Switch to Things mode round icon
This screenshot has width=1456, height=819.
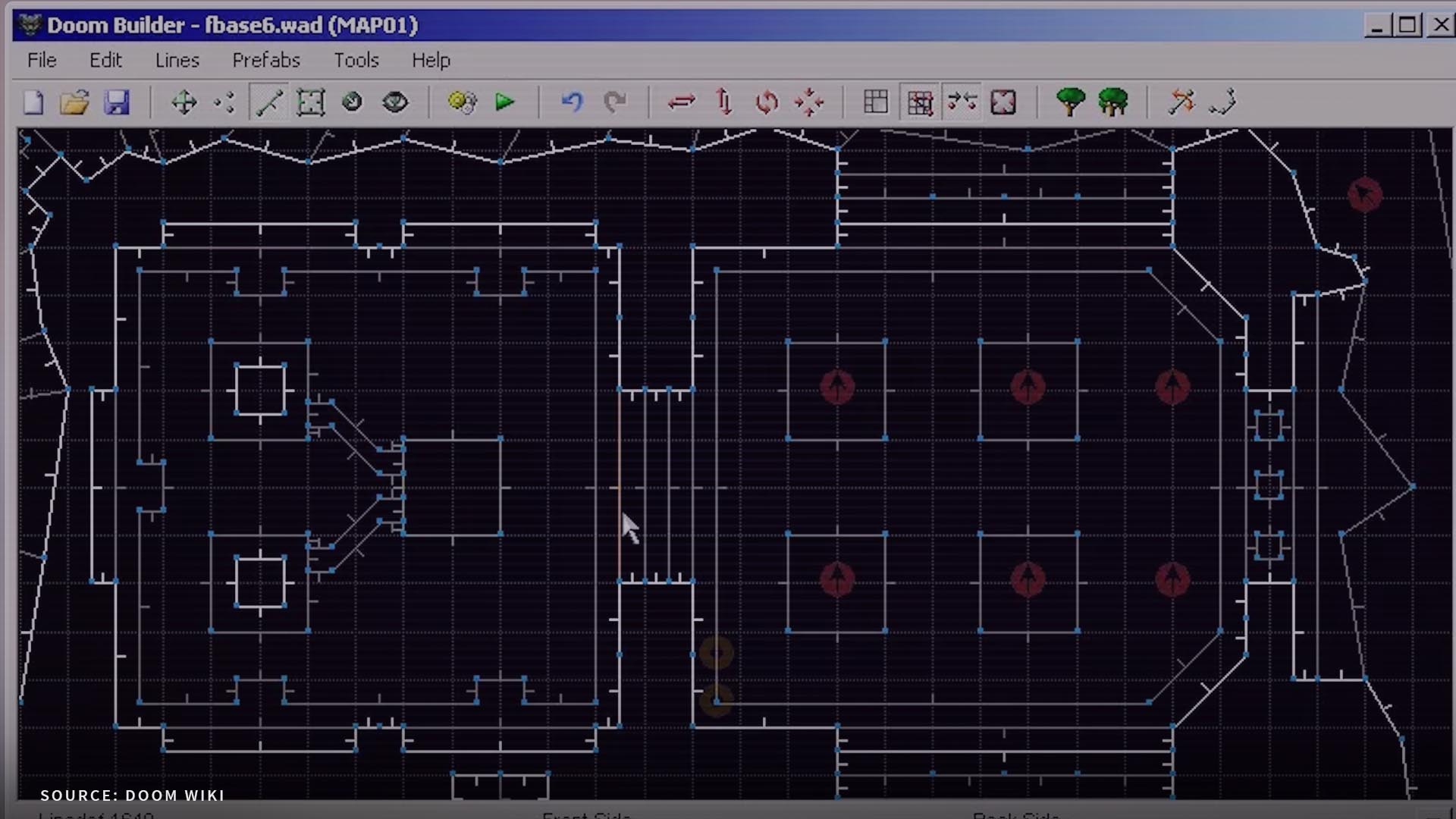pyautogui.click(x=353, y=102)
